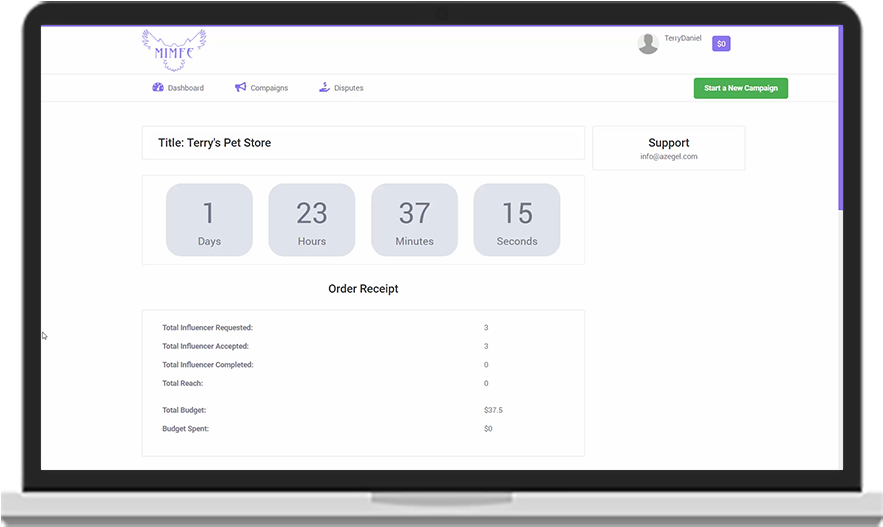Viewport: 883px width, 527px height.
Task: Open the TerryDaniel profile avatar
Action: click(x=648, y=43)
